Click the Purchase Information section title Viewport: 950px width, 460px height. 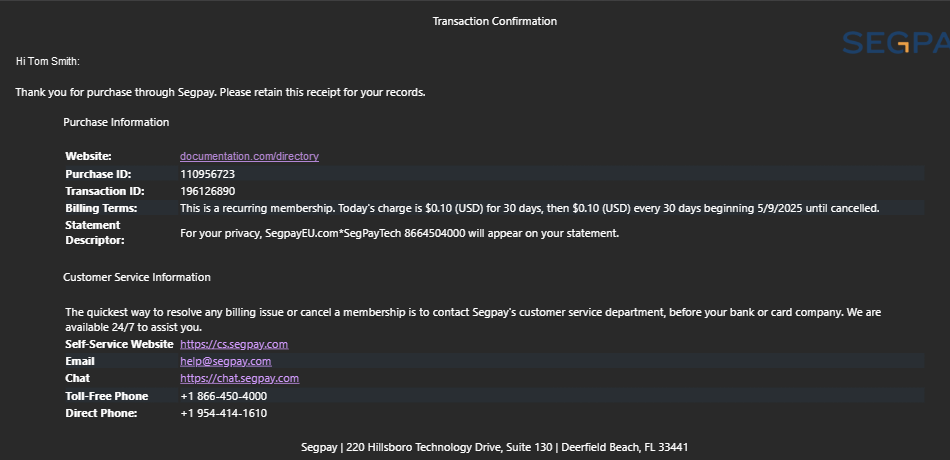coord(116,122)
